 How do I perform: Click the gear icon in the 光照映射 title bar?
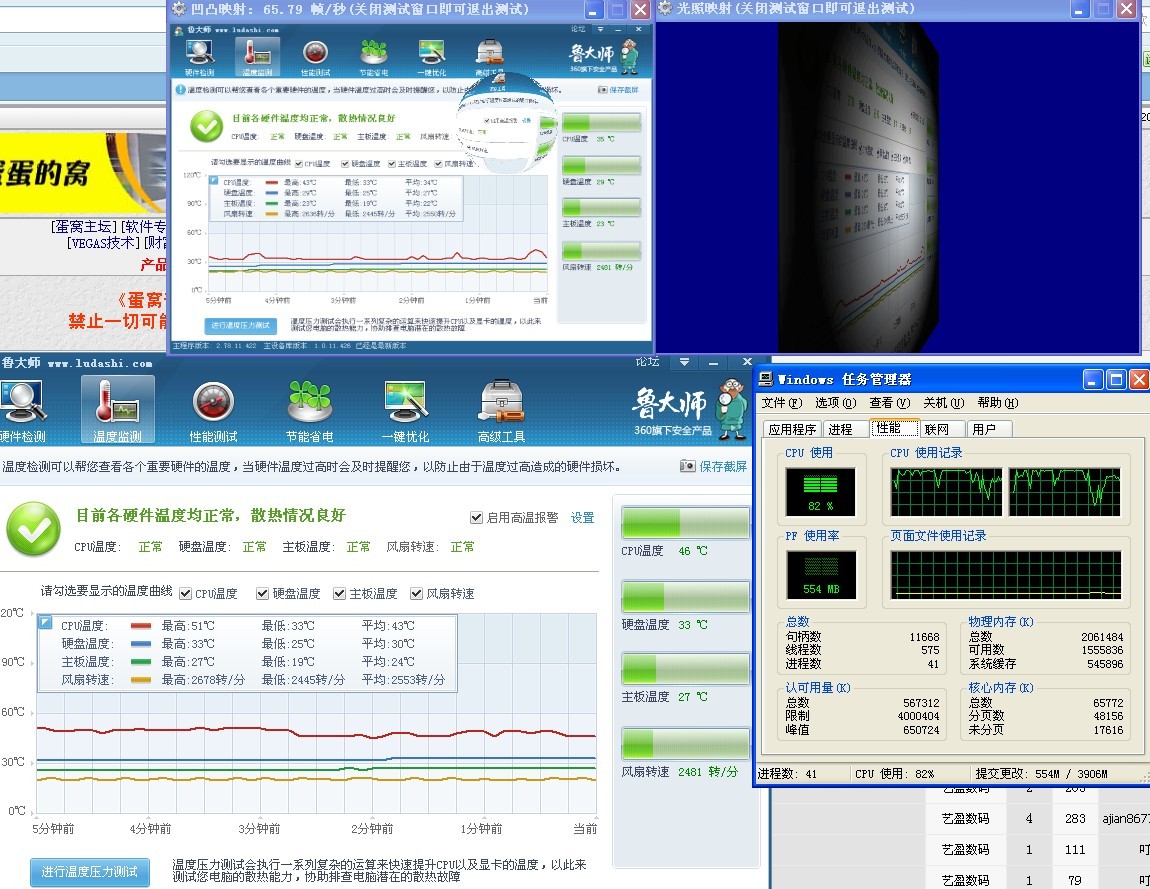click(664, 8)
